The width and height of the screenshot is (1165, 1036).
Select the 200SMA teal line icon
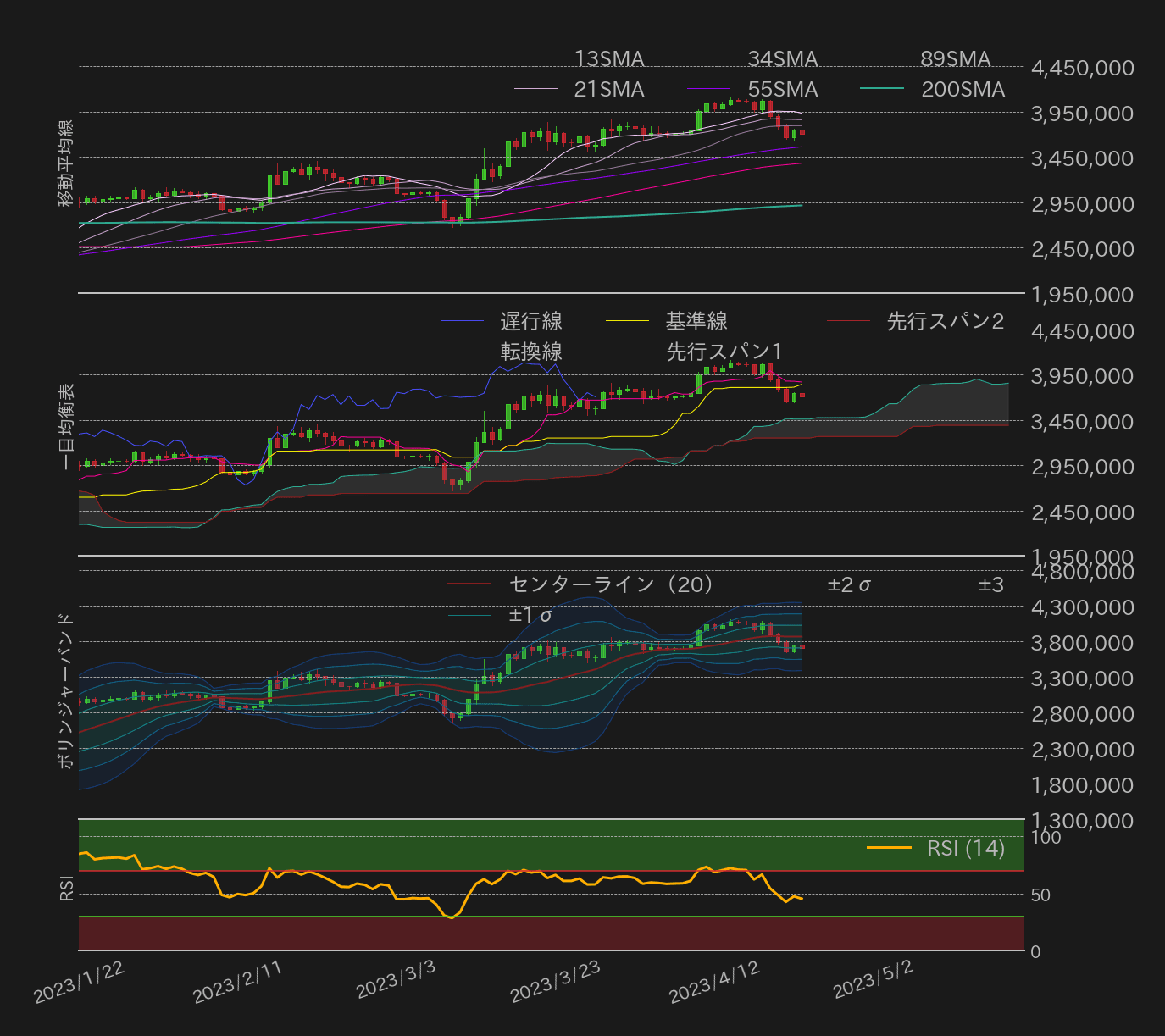pos(881,89)
